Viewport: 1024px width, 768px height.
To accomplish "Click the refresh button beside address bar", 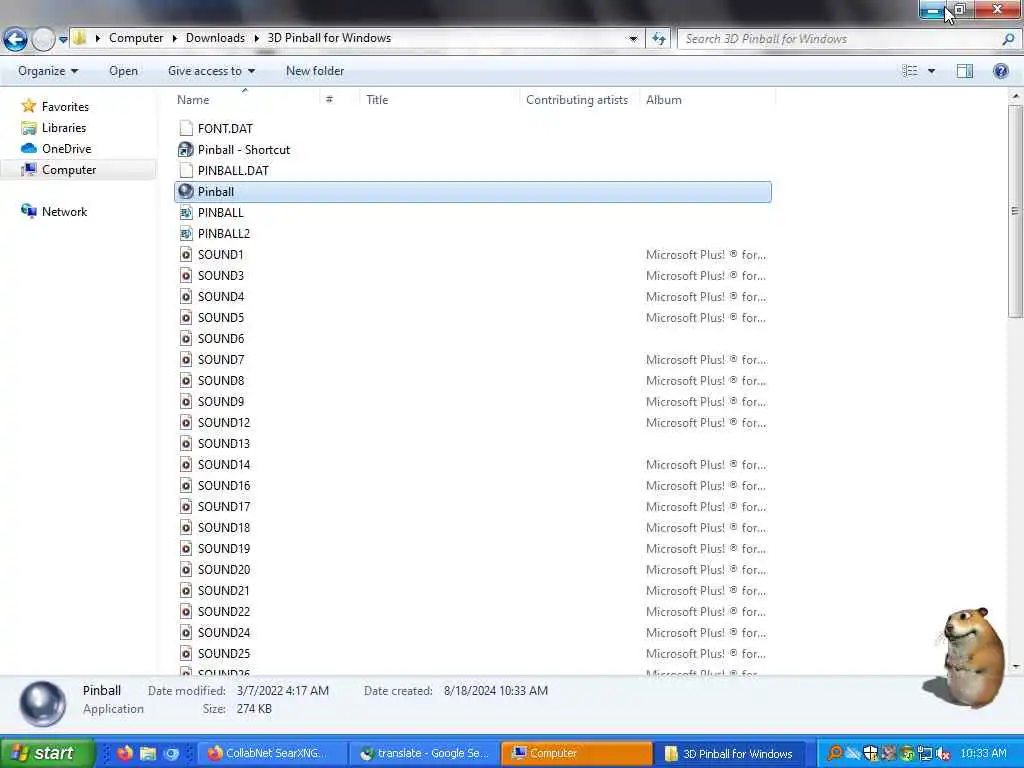I will (x=658, y=39).
